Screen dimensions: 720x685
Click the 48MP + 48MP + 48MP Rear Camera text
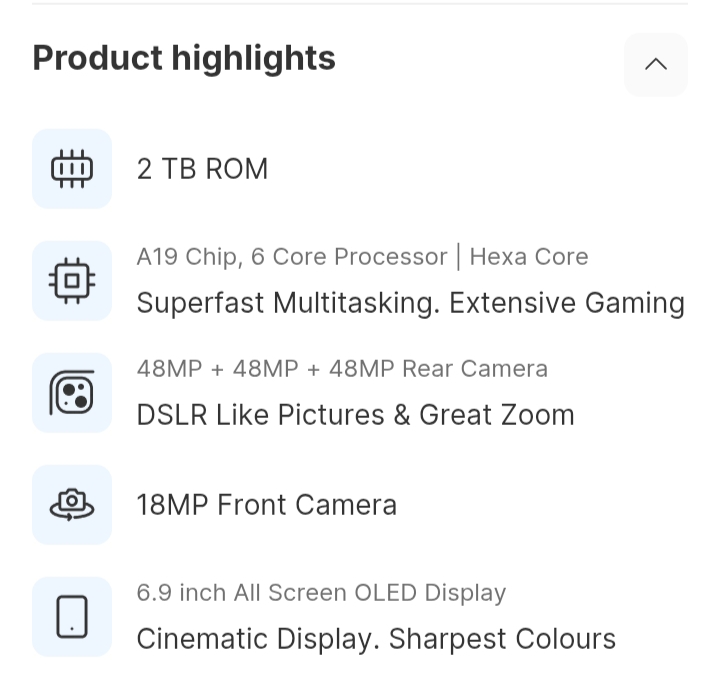pyautogui.click(x=342, y=369)
